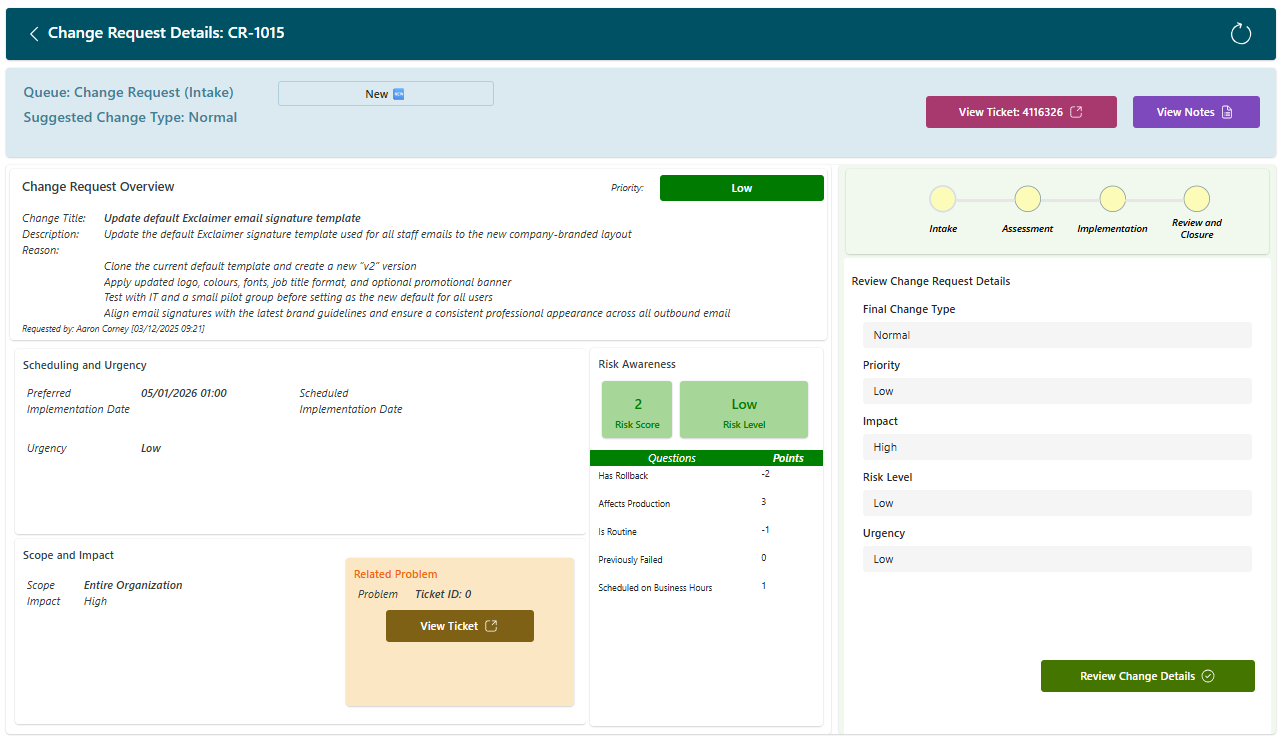The image size is (1282, 740).
Task: Click 'Queue: Change Request (Intake)' text
Action: click(x=128, y=92)
